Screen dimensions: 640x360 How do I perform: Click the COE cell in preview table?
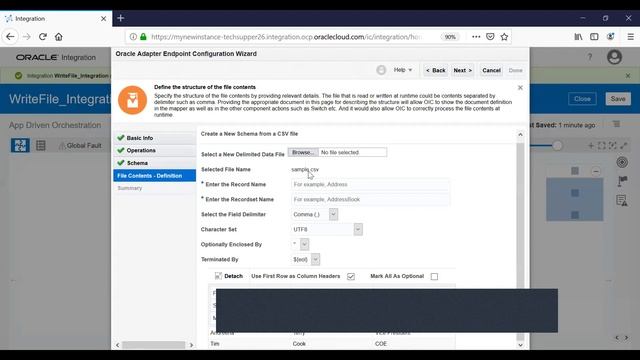(381, 344)
